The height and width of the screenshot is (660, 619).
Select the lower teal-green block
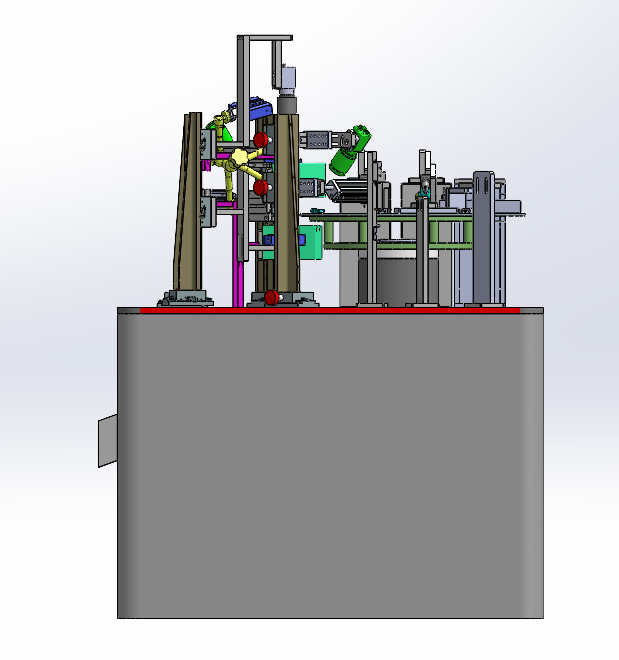coord(311,242)
